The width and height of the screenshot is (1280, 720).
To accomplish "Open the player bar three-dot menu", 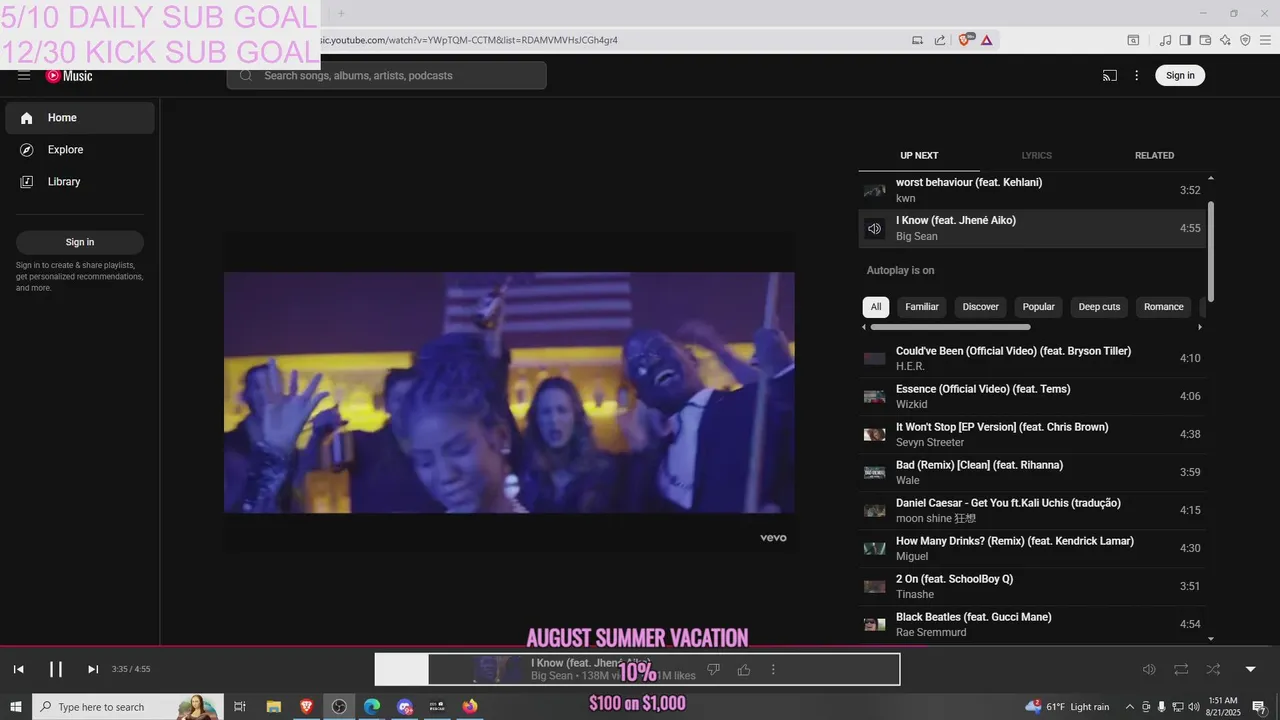I will 773,669.
